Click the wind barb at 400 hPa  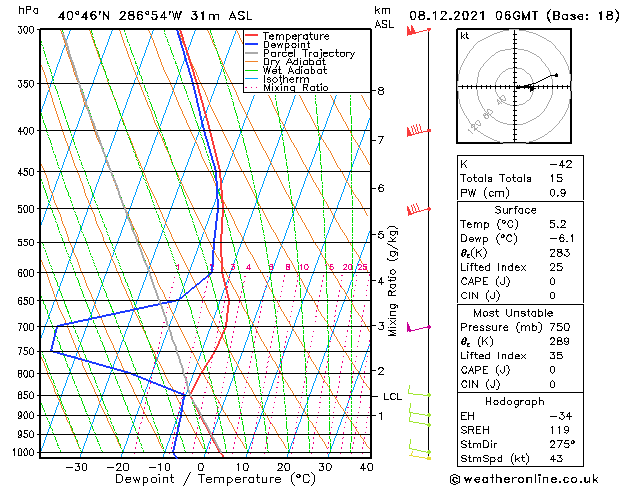pyautogui.click(x=418, y=130)
